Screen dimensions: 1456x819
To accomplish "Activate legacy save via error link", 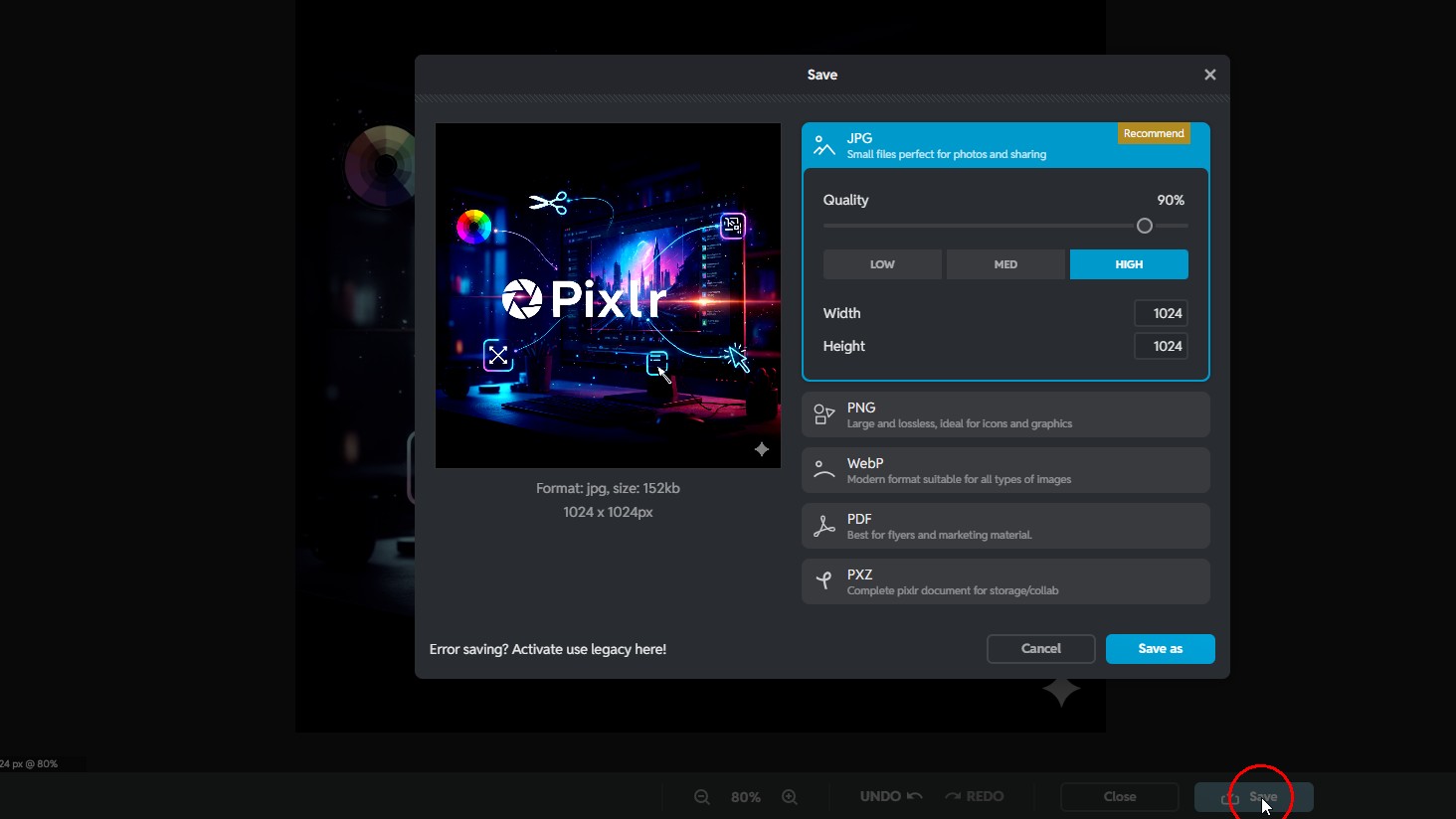I will click(x=548, y=649).
